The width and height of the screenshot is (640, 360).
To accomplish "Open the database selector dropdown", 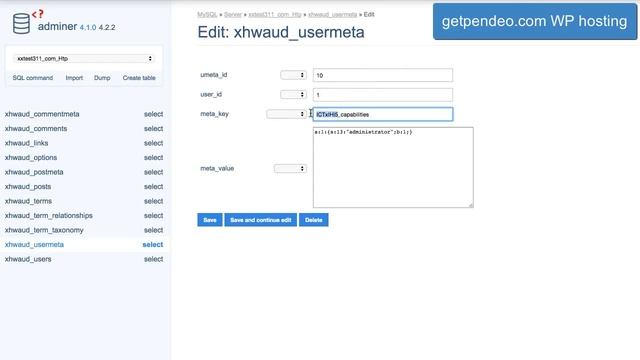I will (x=84, y=59).
